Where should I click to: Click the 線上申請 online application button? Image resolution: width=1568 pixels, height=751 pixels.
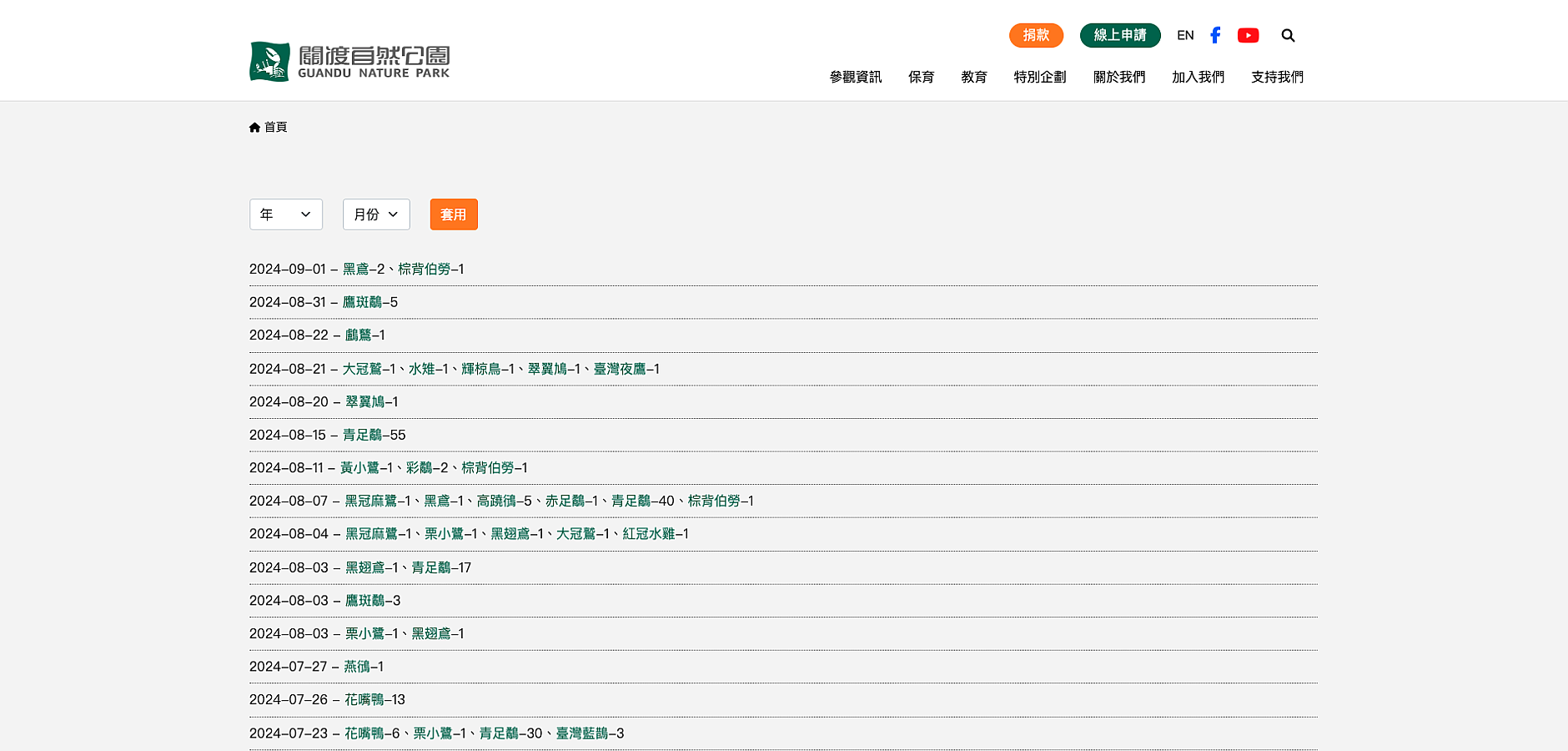[x=1120, y=35]
